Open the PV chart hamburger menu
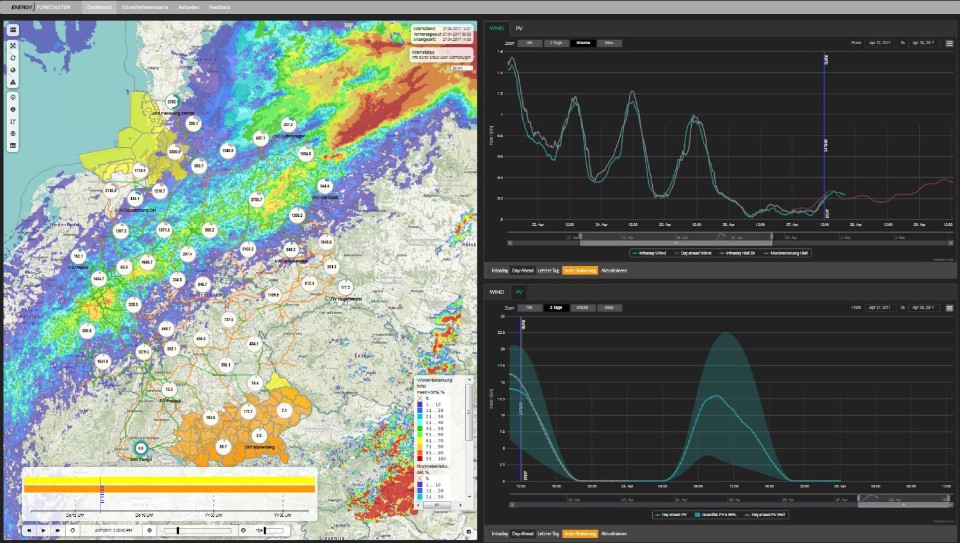Image resolution: width=960 pixels, height=543 pixels. (950, 308)
